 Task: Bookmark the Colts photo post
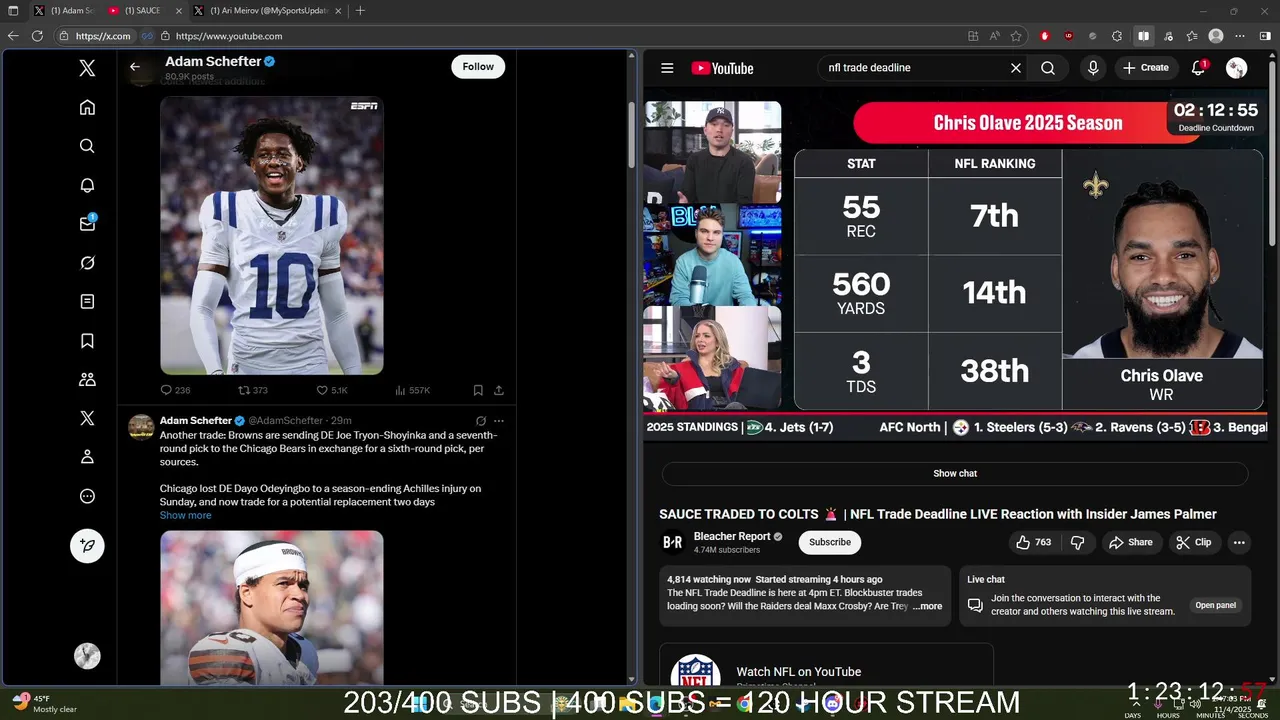tap(478, 390)
